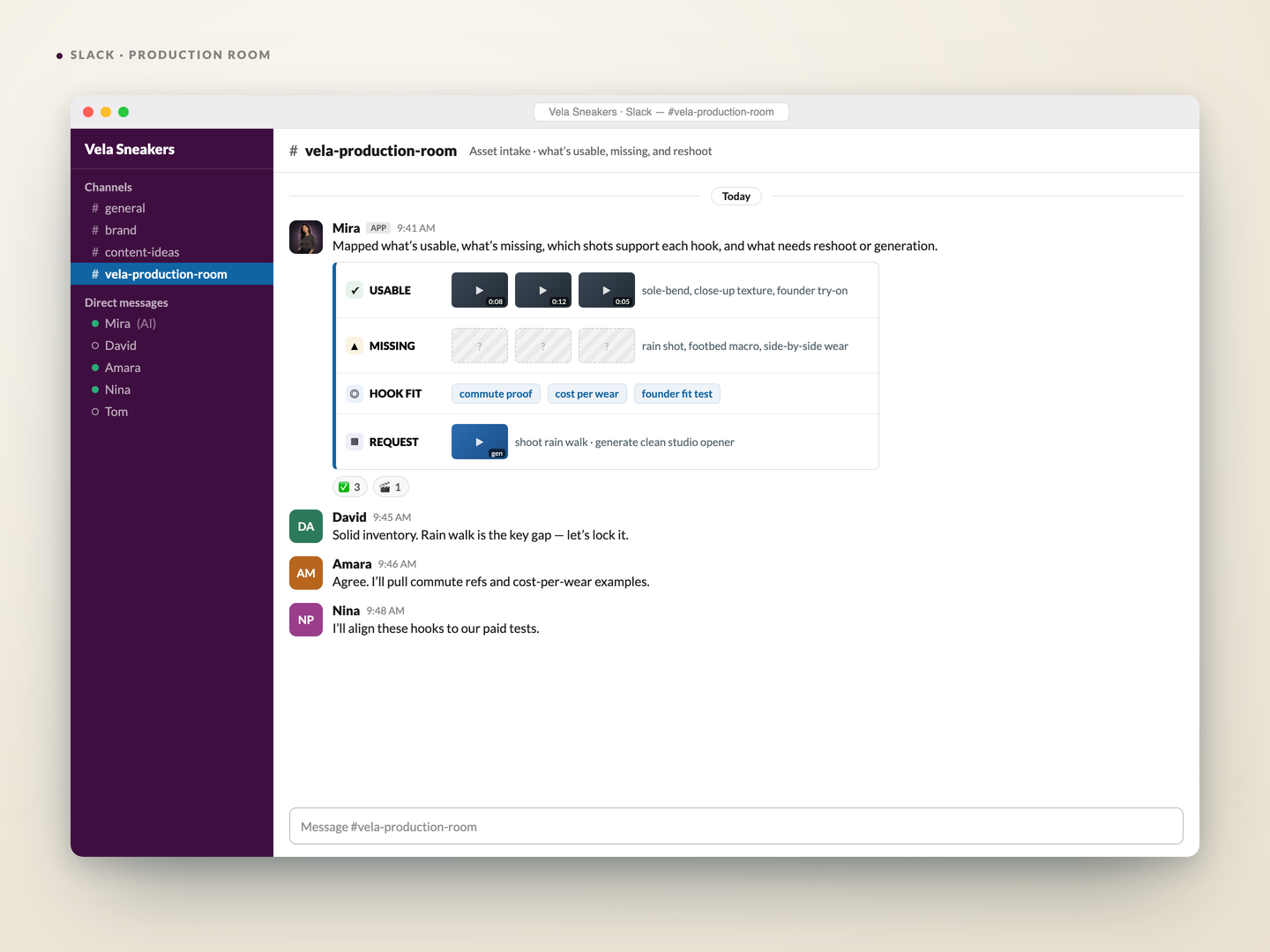Click the HOOK FIT circle icon
The image size is (1270, 952).
tap(355, 394)
